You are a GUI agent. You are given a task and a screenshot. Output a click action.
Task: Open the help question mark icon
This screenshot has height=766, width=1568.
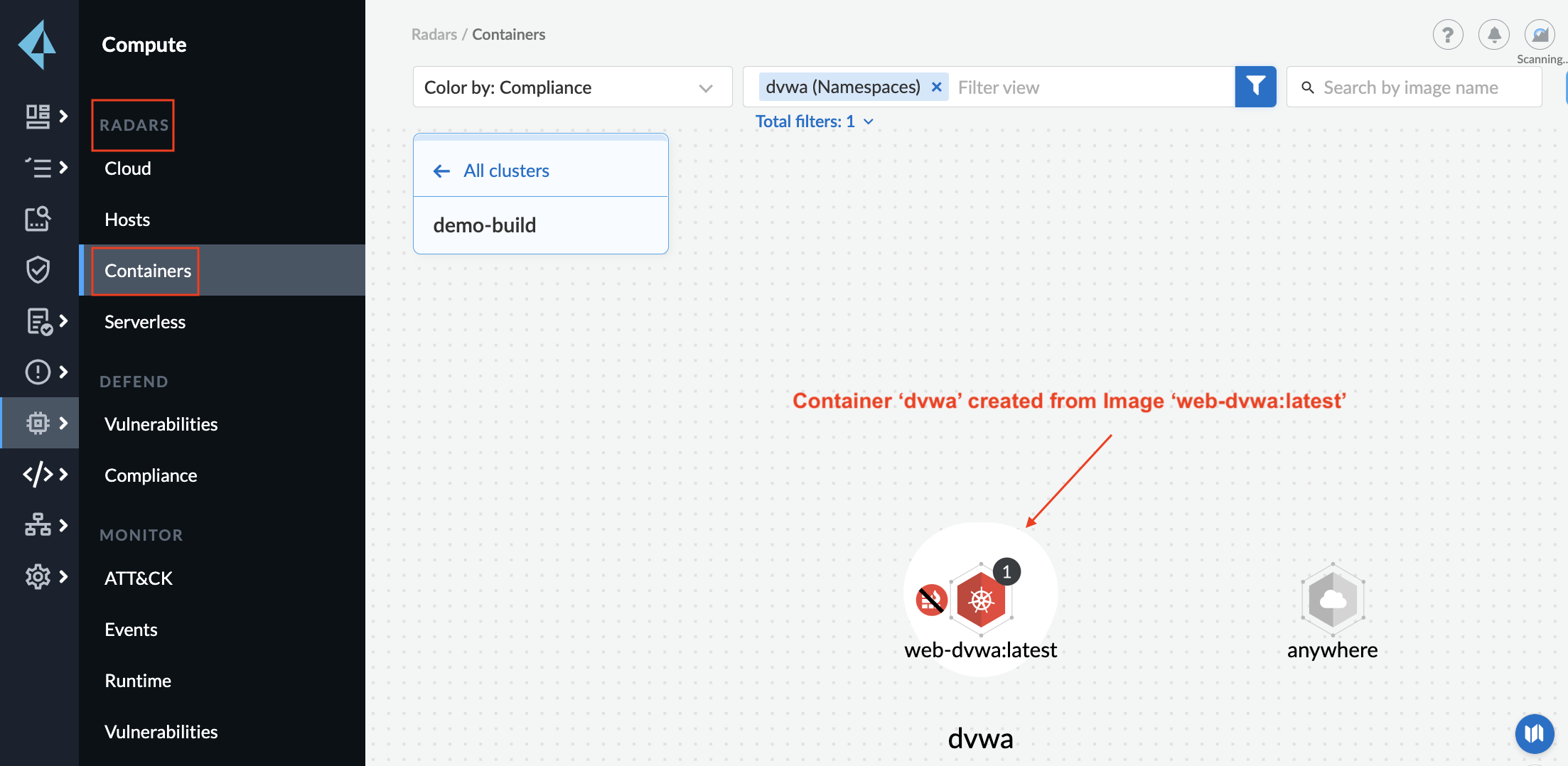point(1447,34)
